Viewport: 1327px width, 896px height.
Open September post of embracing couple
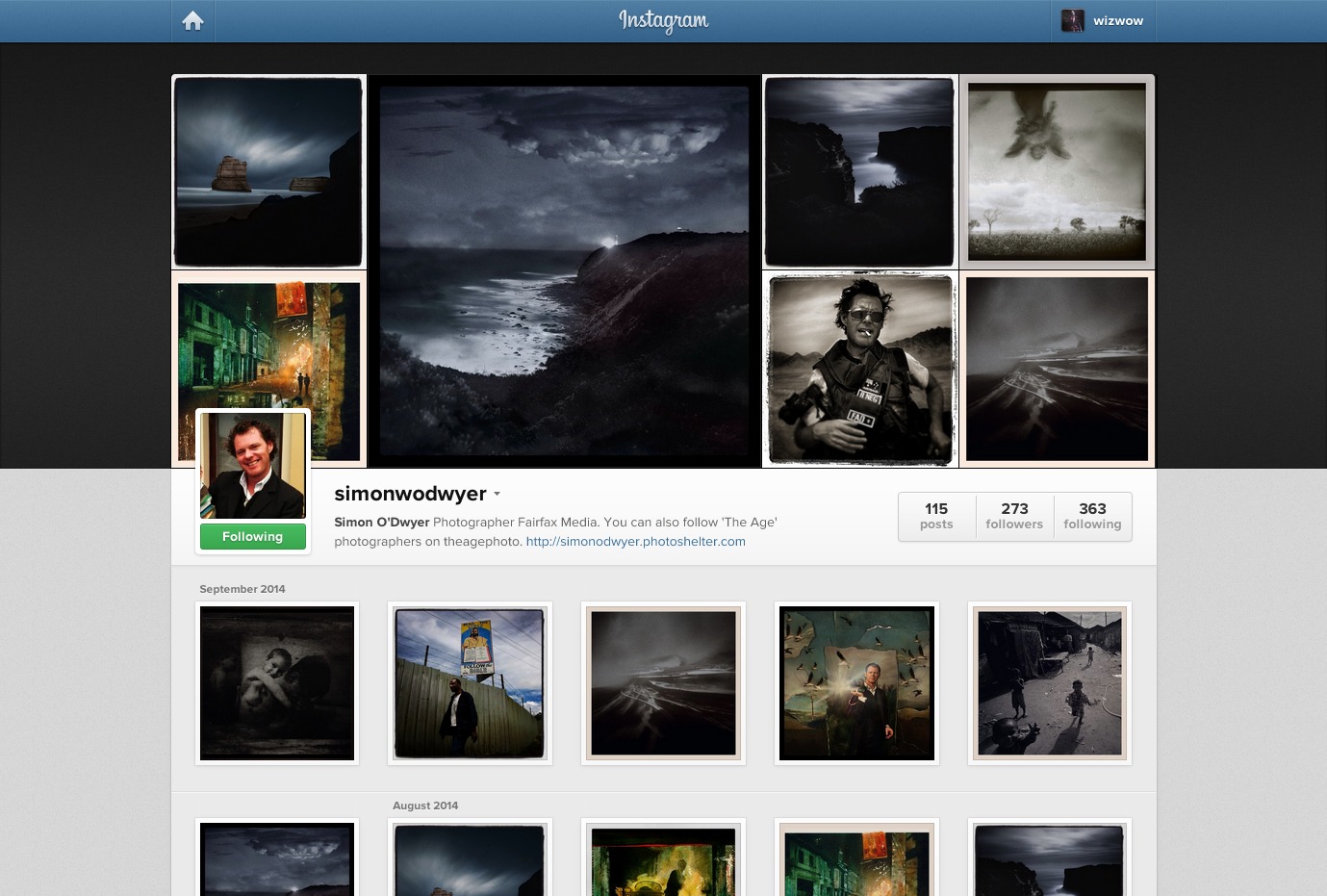(x=277, y=683)
